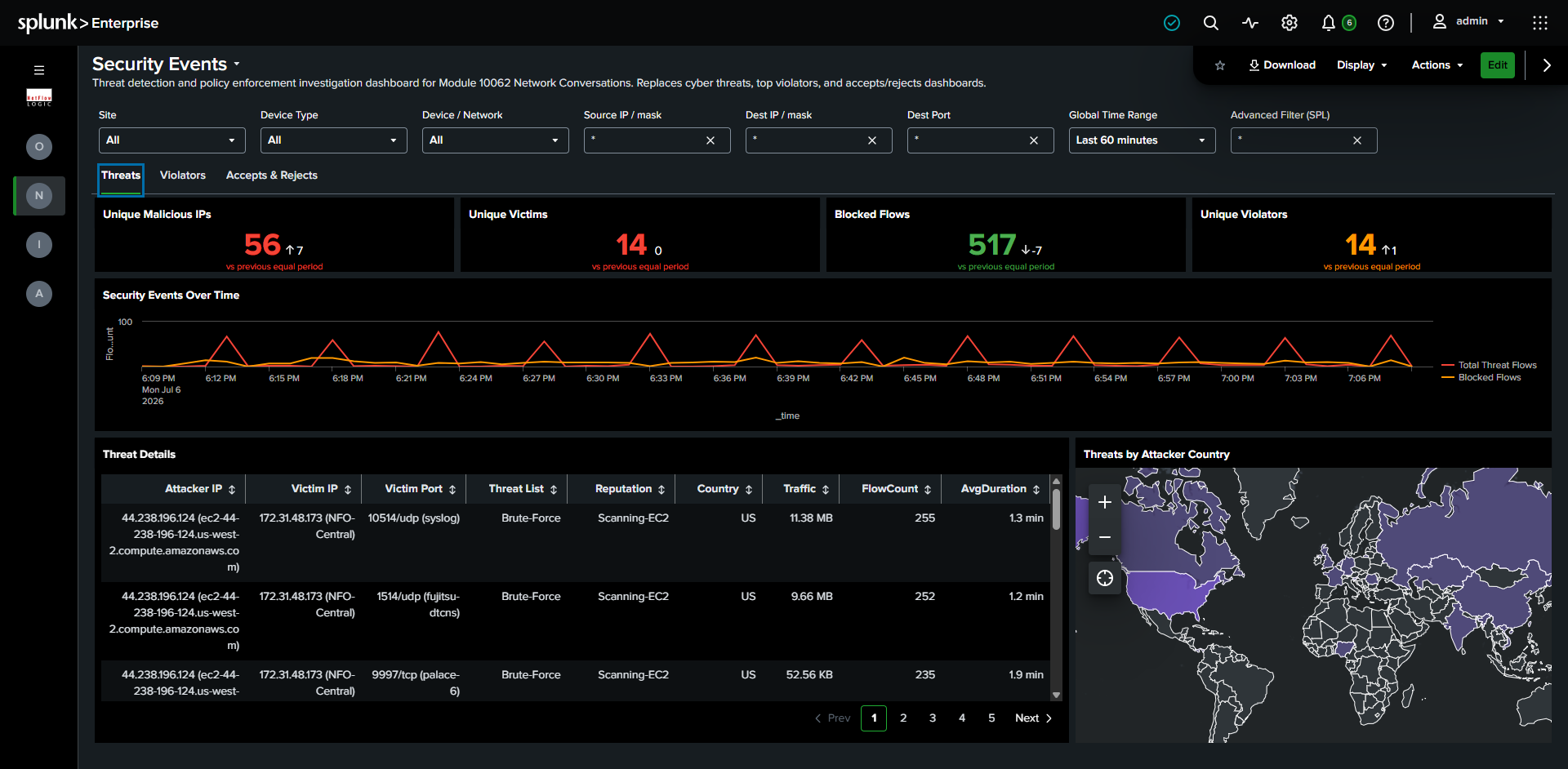This screenshot has height=769, width=1568.
Task: Toggle the hamburger sidebar menu
Action: tap(39, 70)
